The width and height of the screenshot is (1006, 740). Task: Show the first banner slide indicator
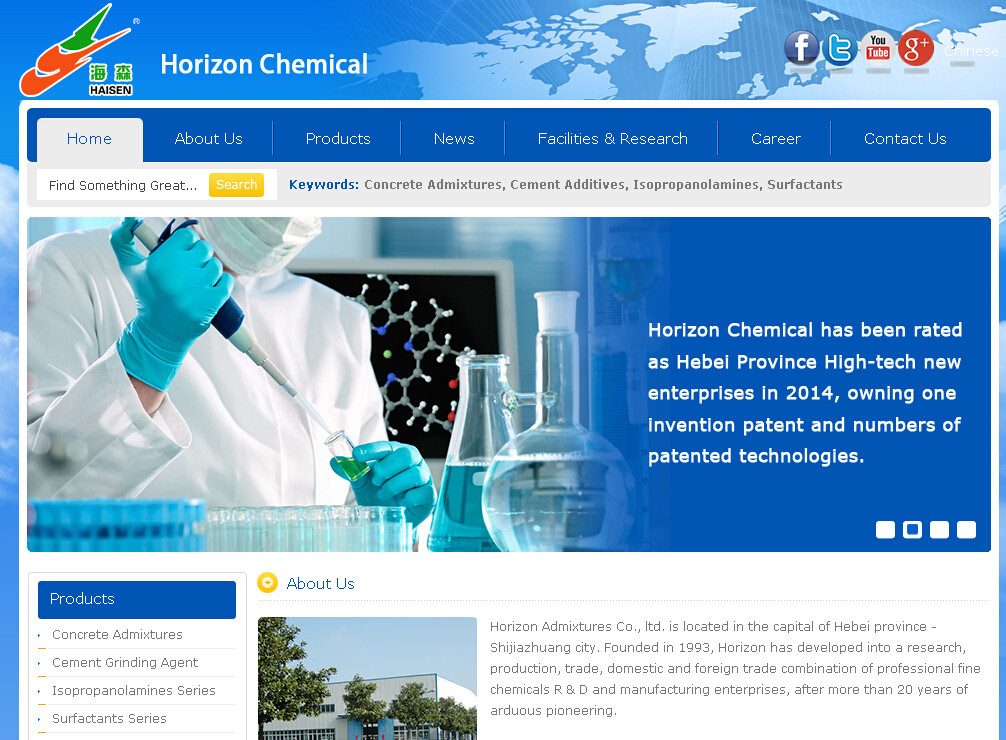(x=885, y=529)
